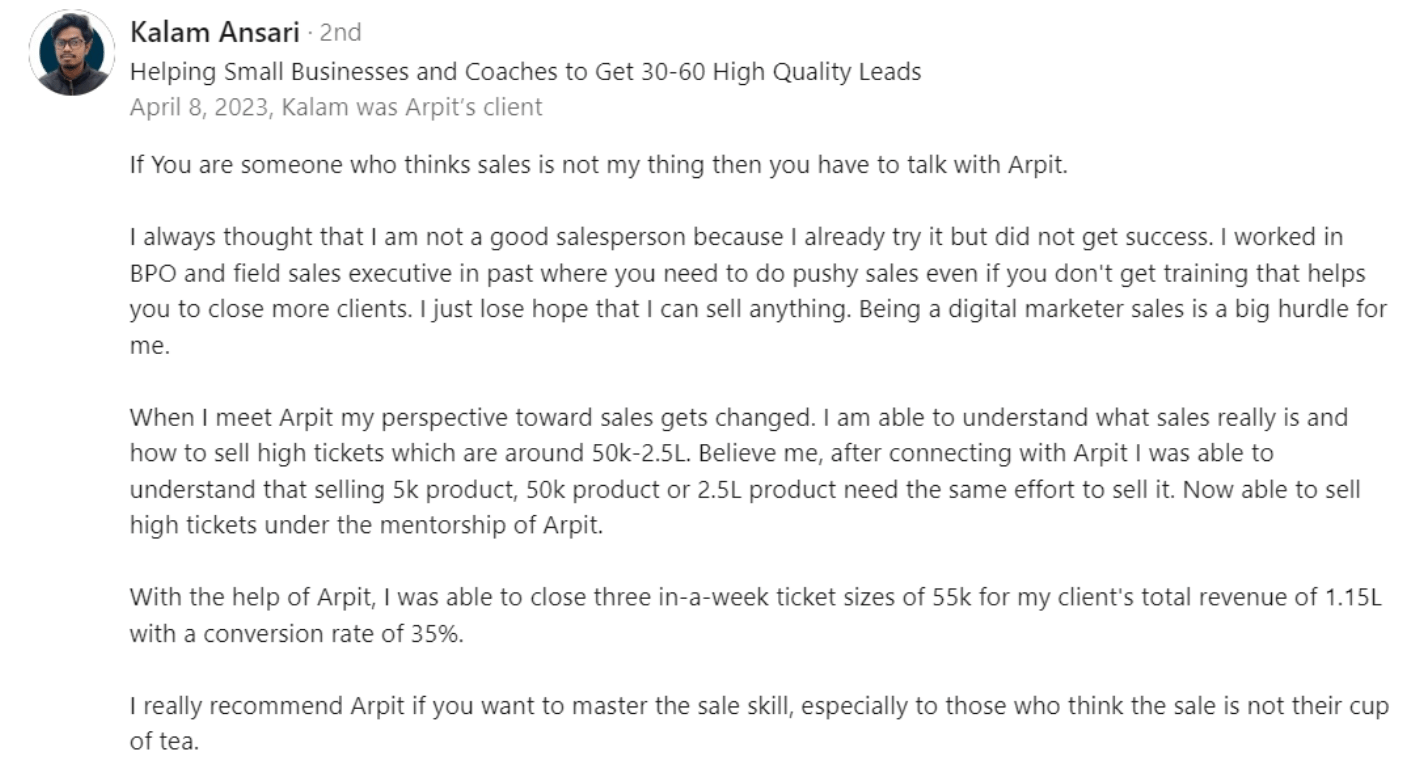Click the closing words "of tea."
Image resolution: width=1418 pixels, height=758 pixels.
165,742
